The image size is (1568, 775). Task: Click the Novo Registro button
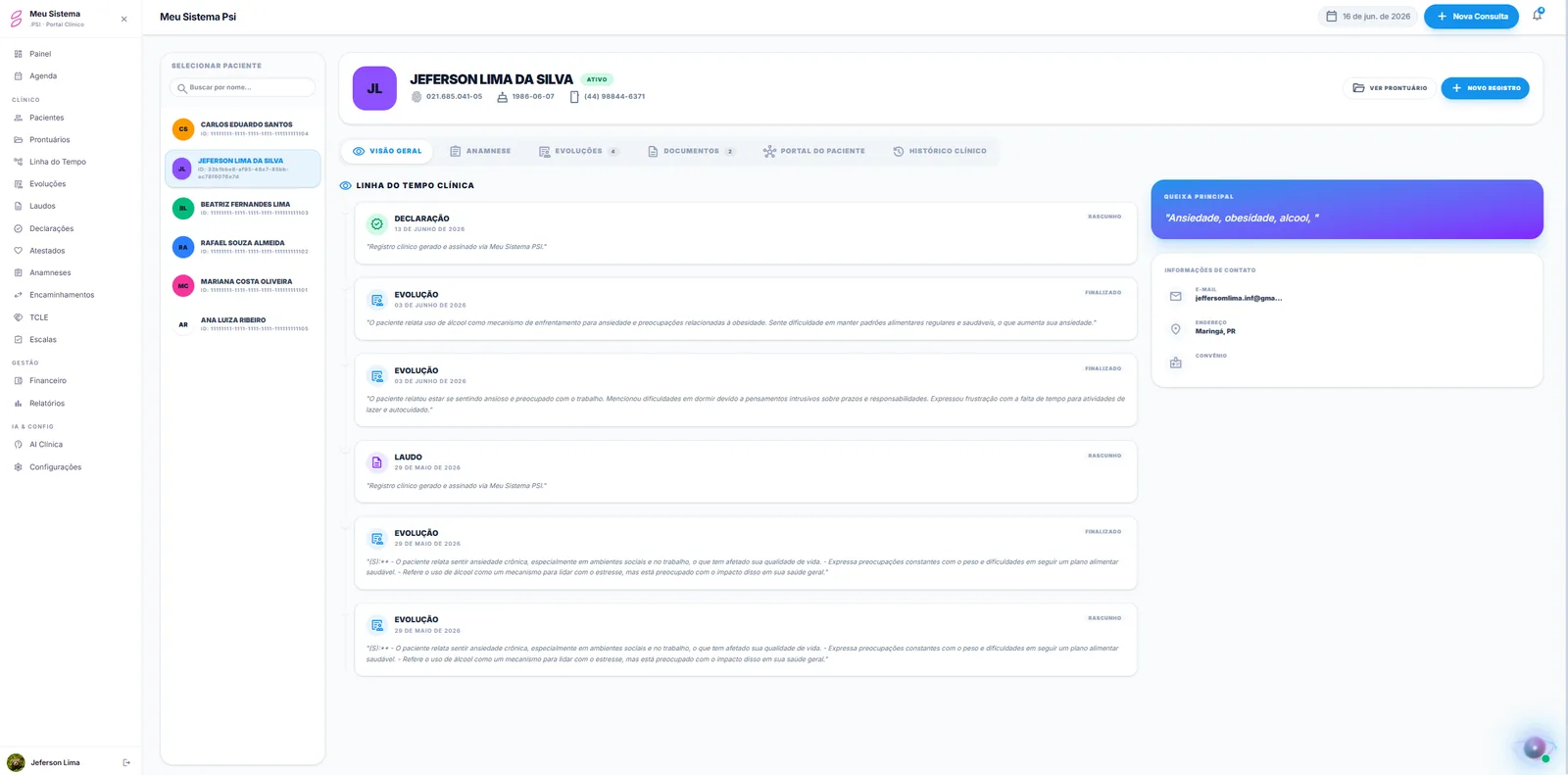point(1485,88)
